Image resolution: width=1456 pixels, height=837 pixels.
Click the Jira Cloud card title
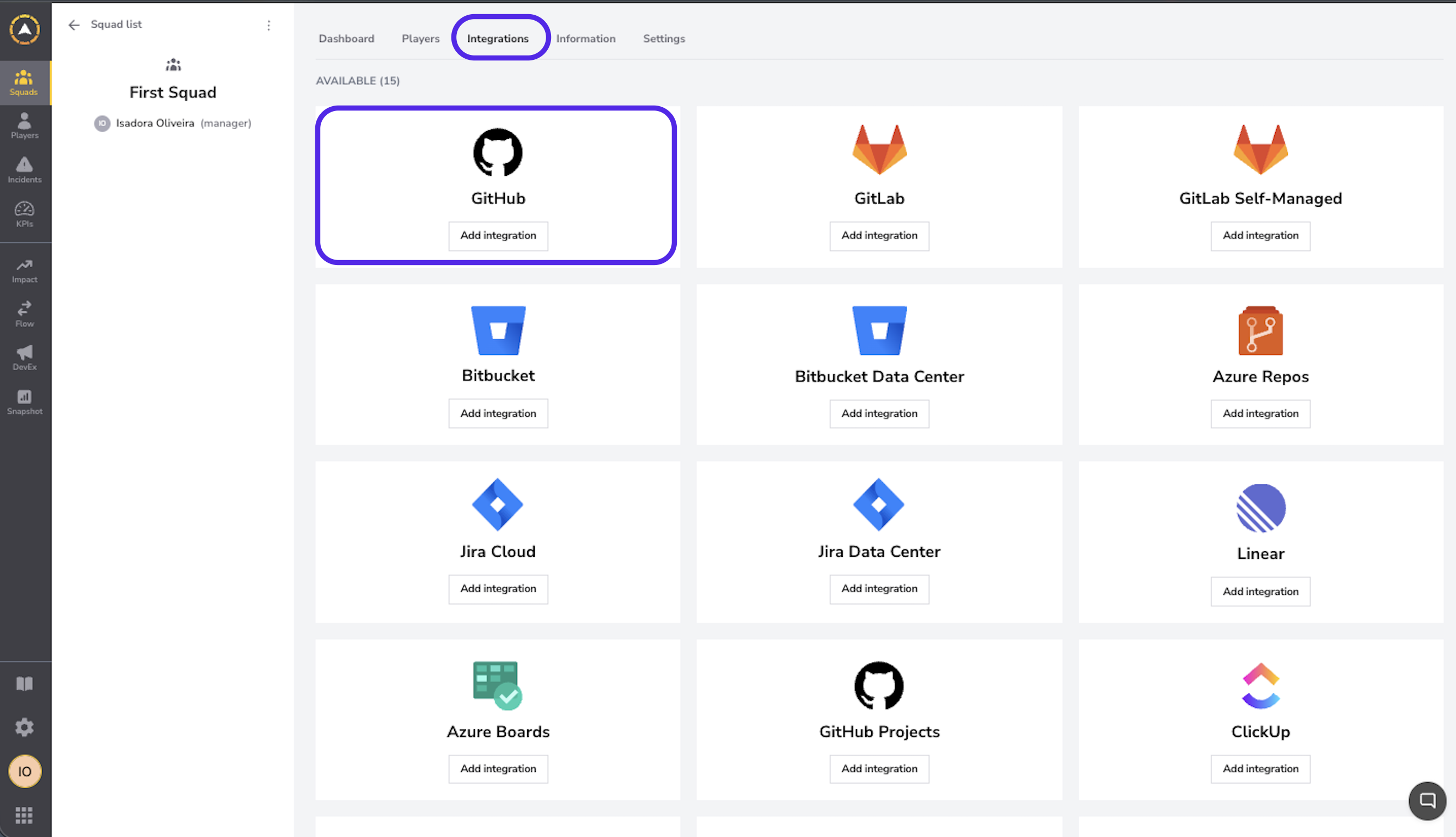click(498, 551)
